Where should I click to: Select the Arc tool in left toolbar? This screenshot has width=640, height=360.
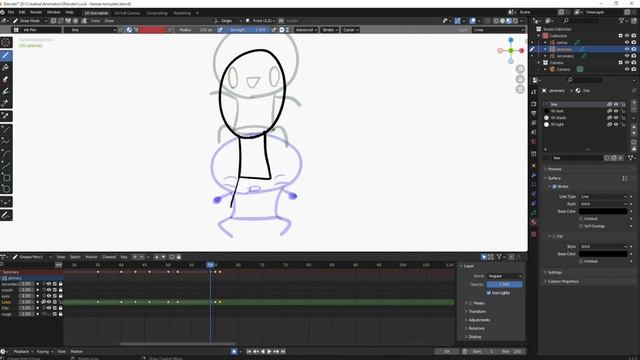pos(6,153)
